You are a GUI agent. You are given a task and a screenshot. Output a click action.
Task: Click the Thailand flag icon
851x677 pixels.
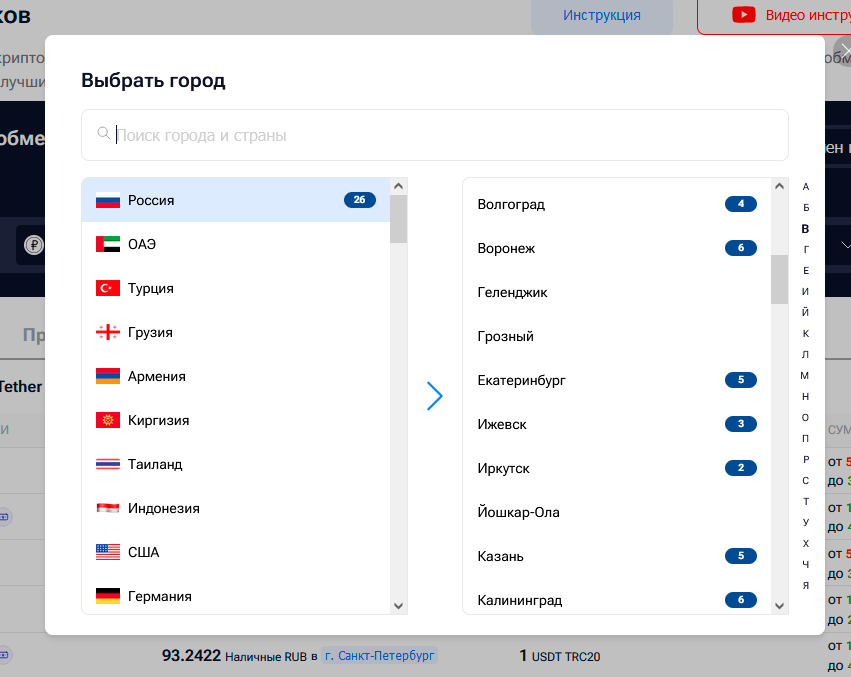[x=107, y=464]
